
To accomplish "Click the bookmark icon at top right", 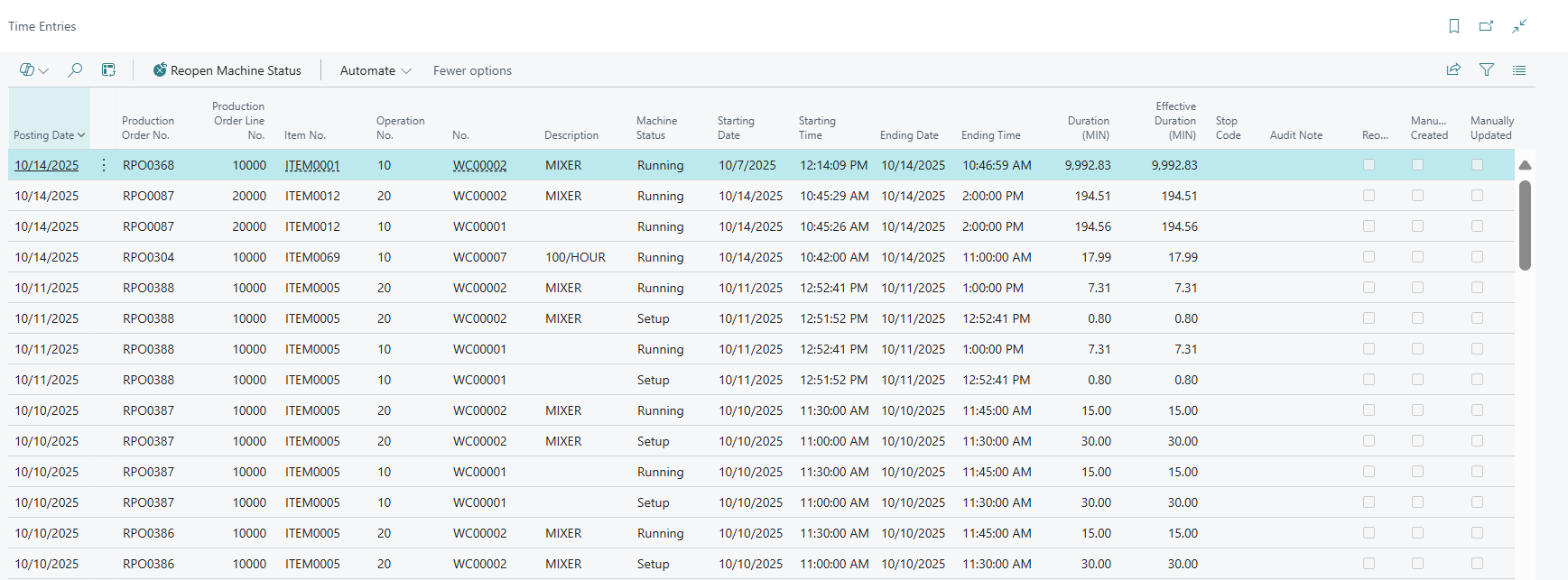I will point(1453,26).
